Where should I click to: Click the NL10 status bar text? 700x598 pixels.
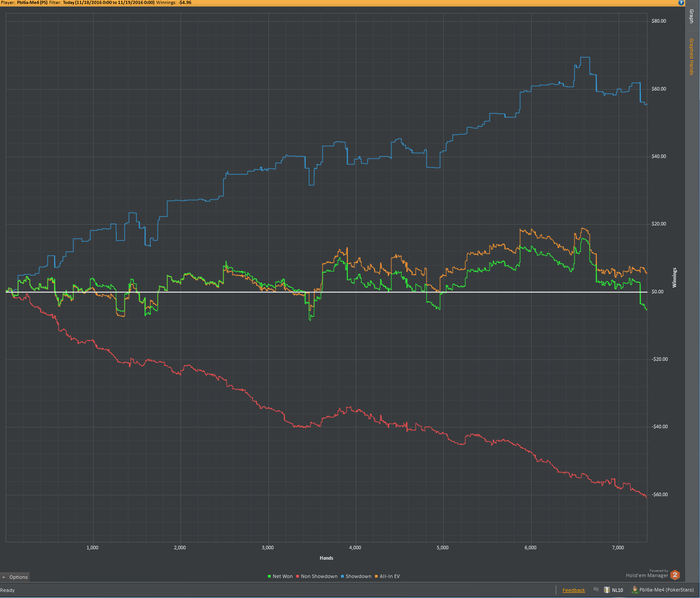tap(617, 590)
